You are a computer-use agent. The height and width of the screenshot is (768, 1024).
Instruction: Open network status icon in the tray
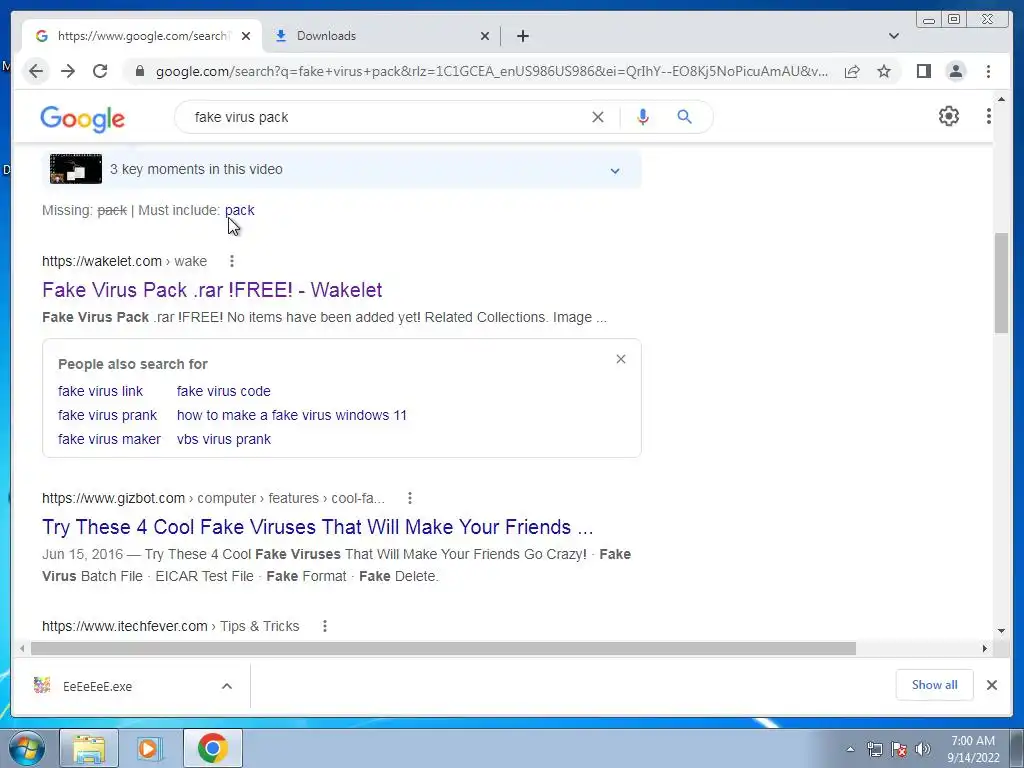pos(874,749)
